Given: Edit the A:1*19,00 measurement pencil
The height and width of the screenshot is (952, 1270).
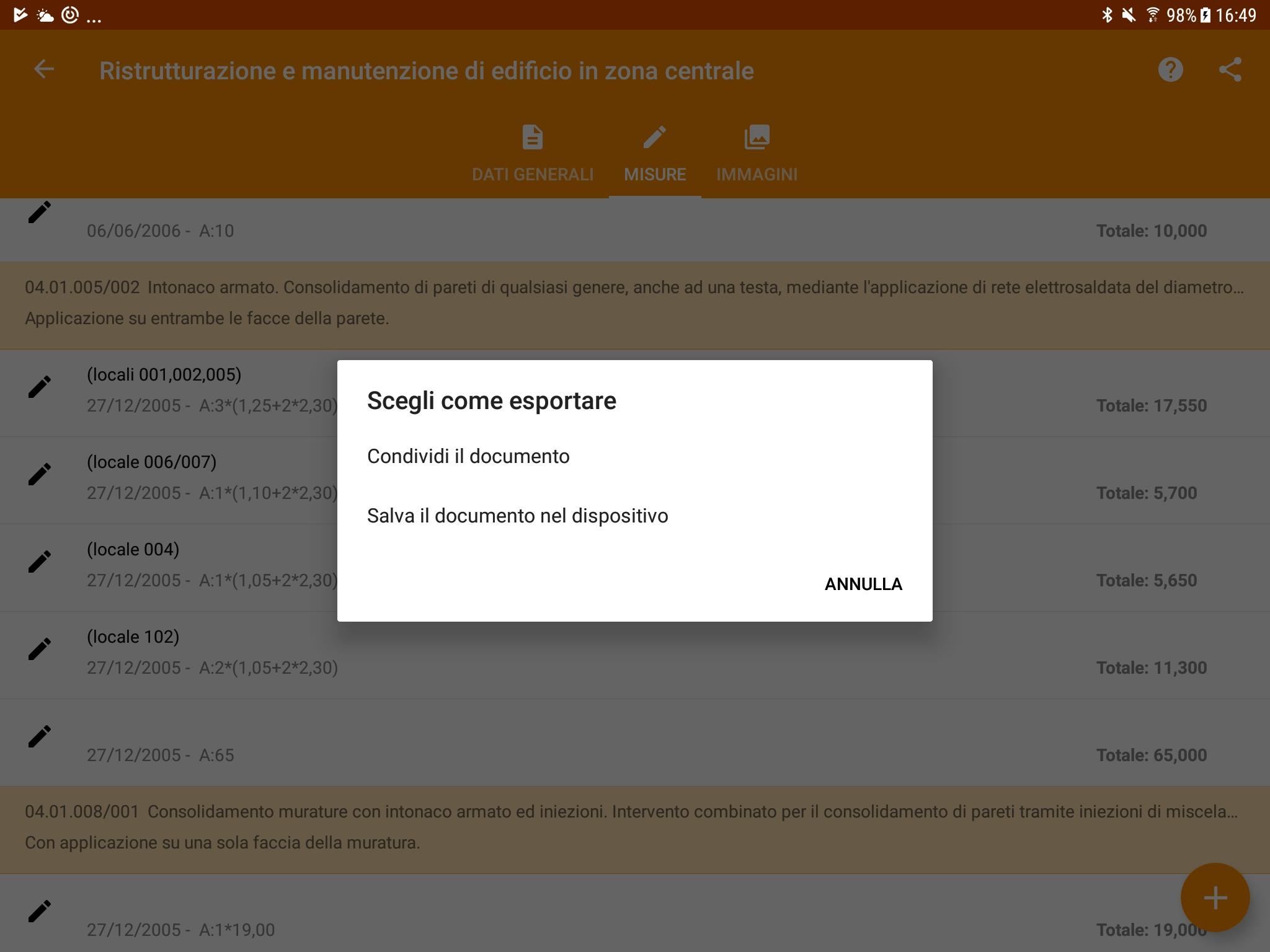Looking at the screenshot, I should tap(40, 911).
